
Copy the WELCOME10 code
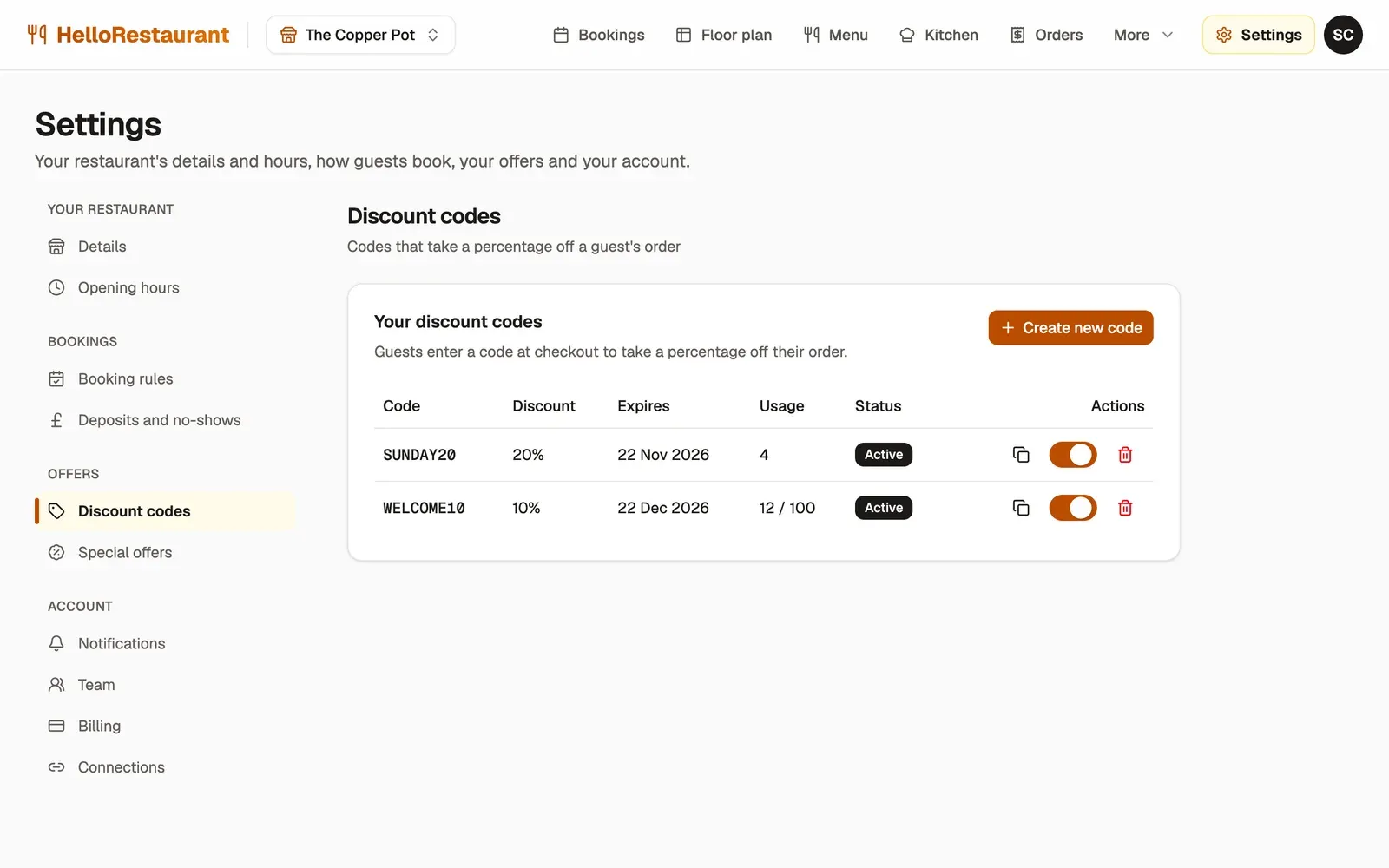point(1021,508)
